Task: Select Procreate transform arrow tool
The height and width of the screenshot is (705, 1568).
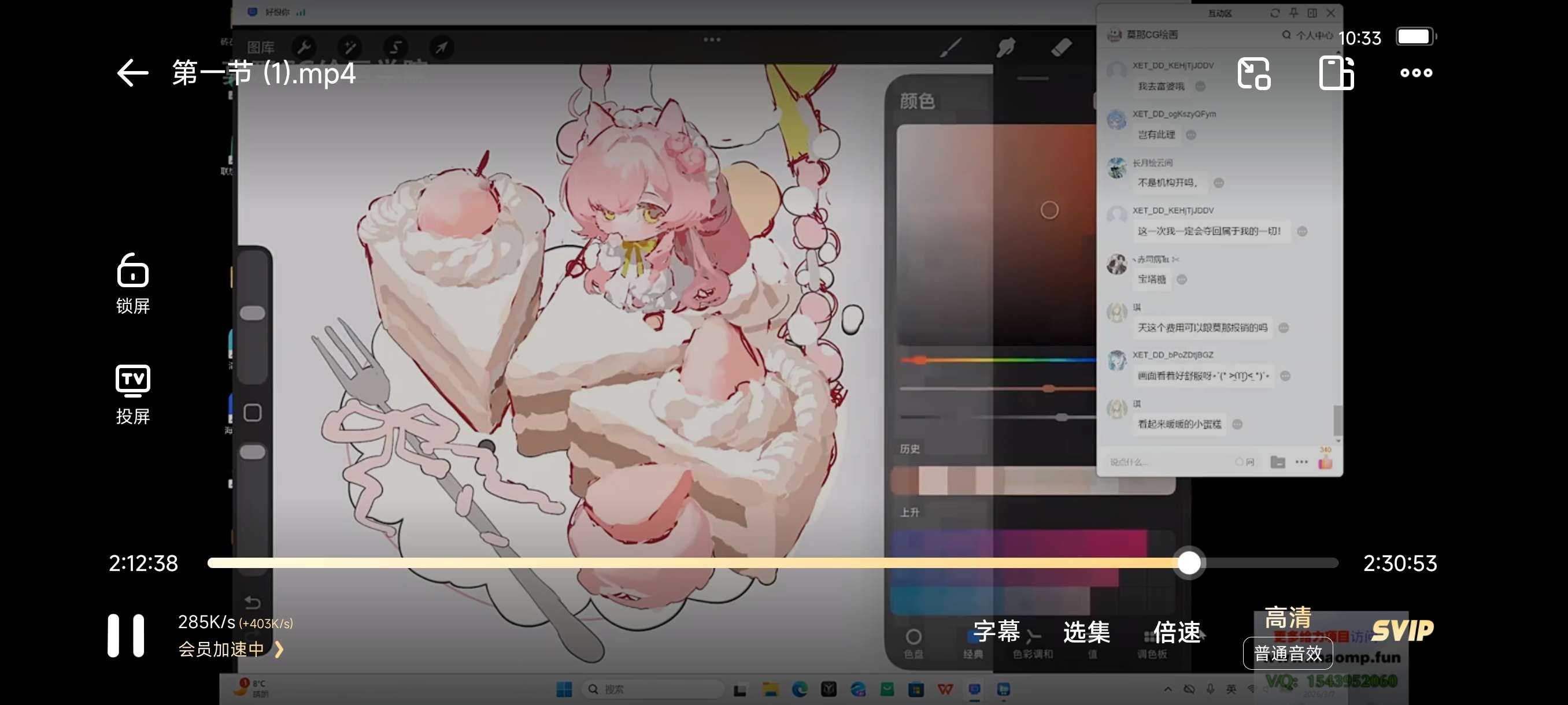Action: point(441,47)
